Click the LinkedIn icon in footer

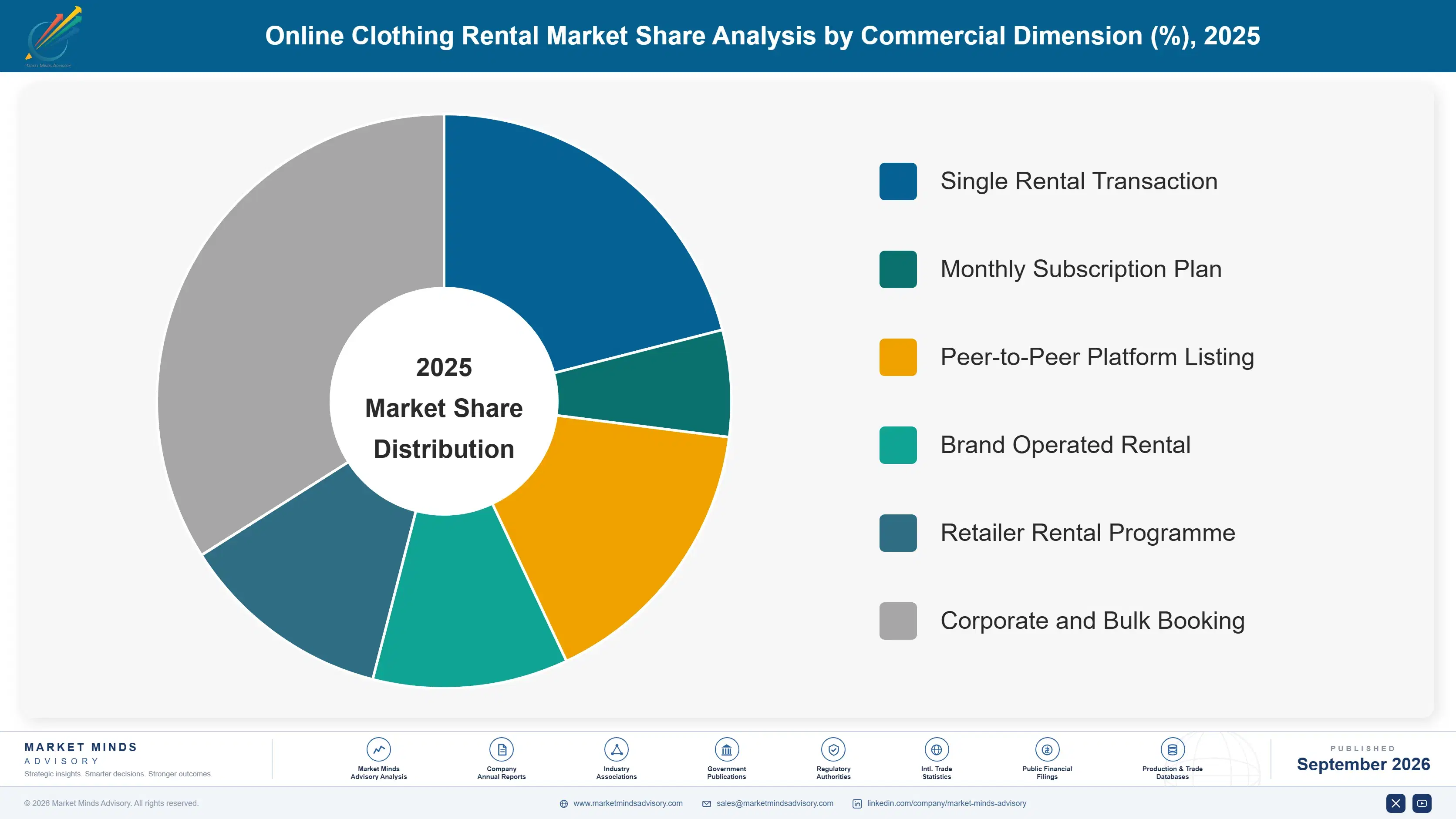click(857, 804)
